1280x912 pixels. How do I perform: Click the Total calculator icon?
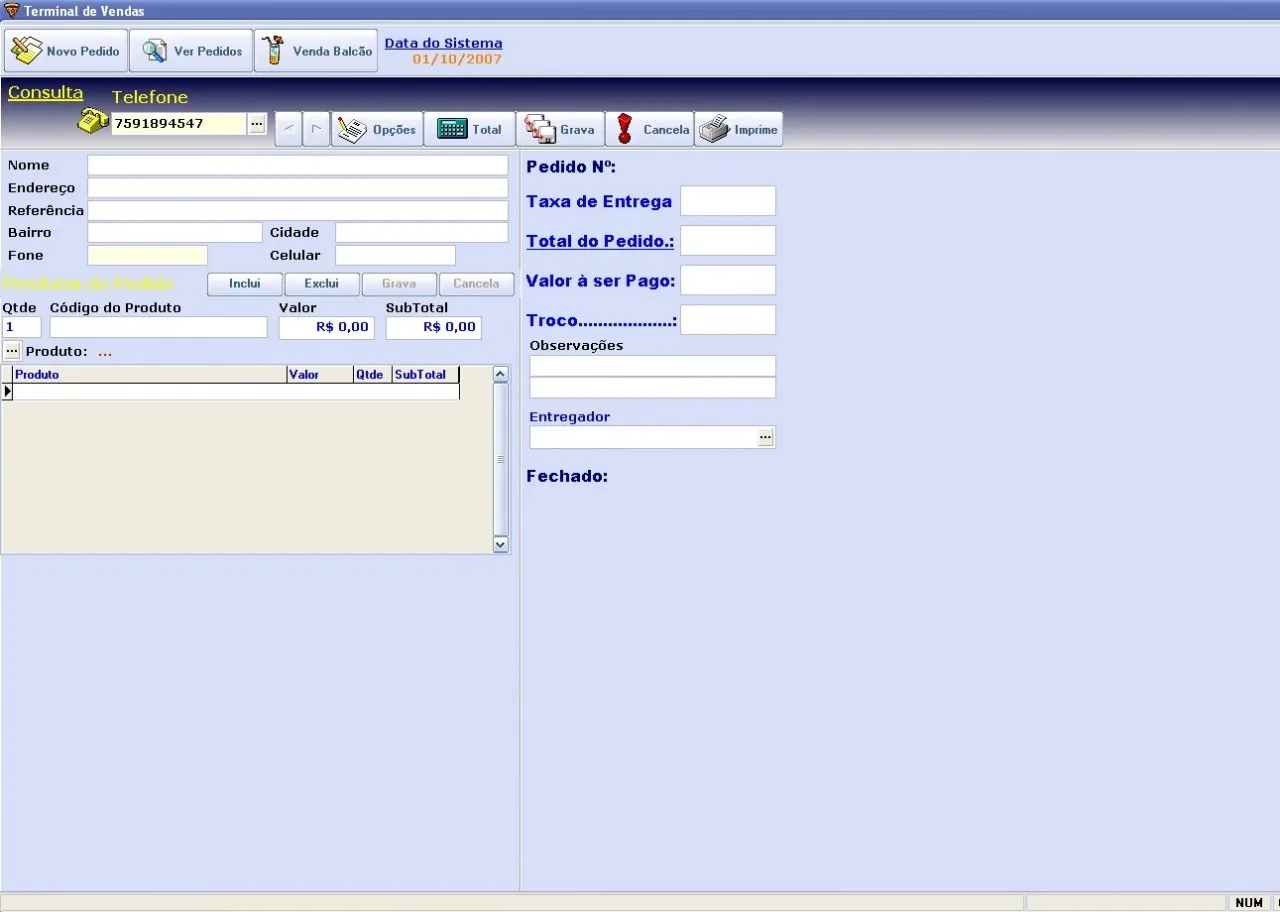coord(452,129)
